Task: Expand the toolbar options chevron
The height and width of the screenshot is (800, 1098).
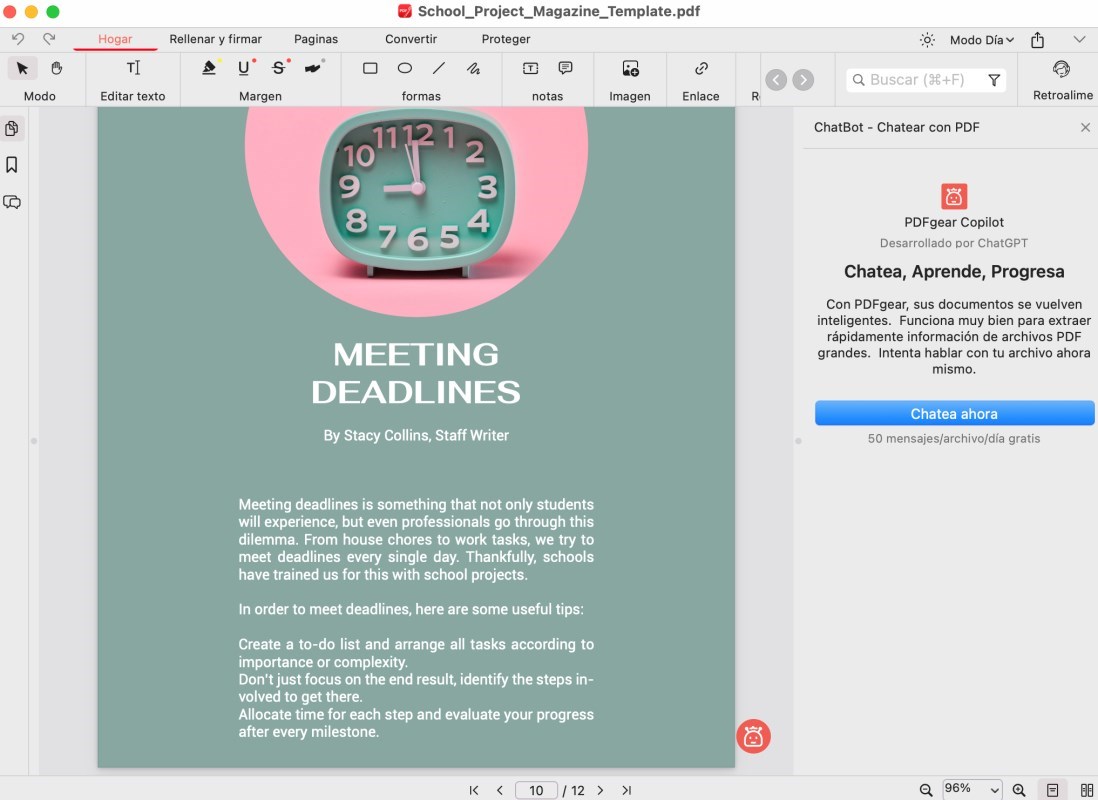Action: [x=1080, y=40]
